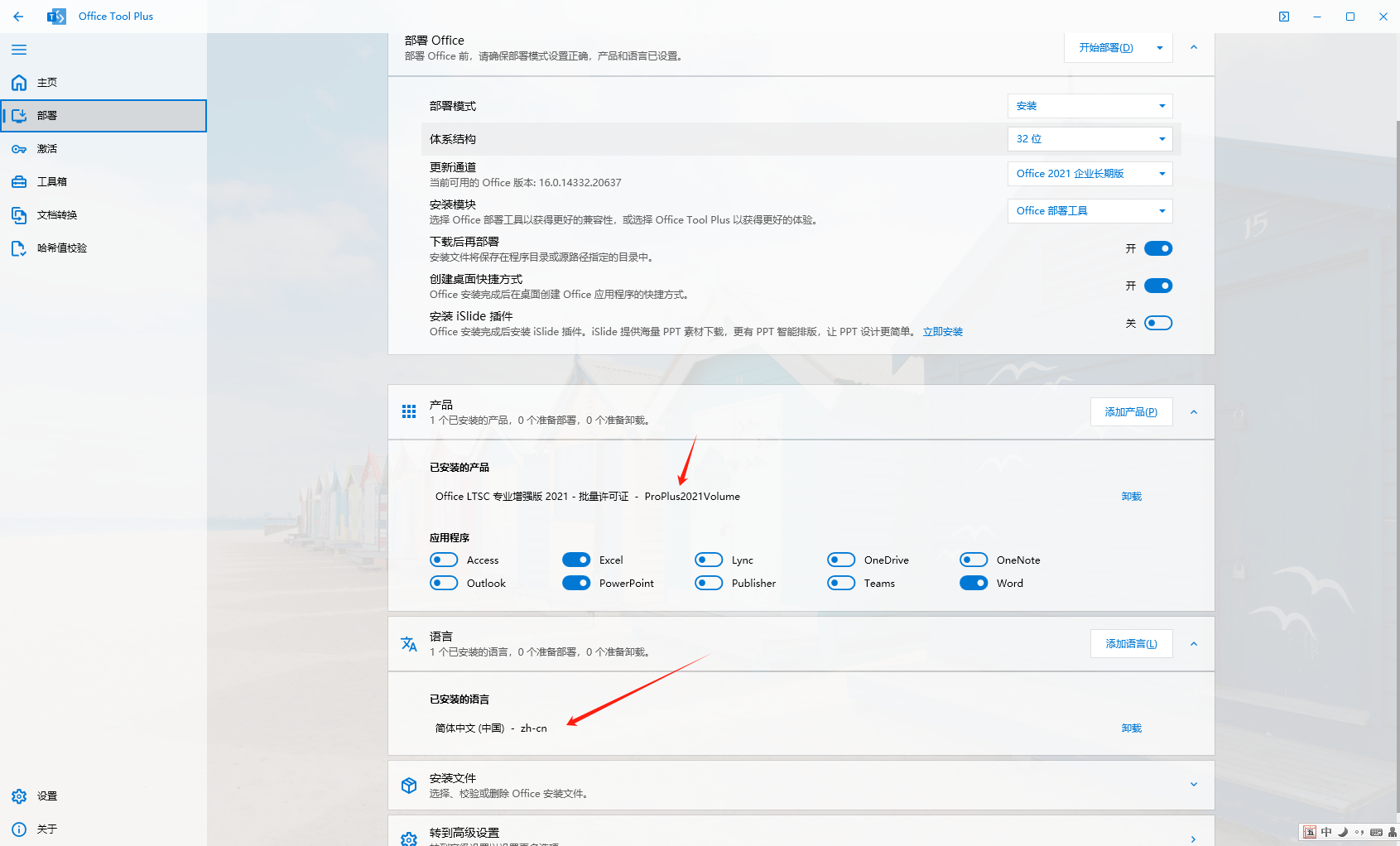Open the arrow next to 开始部署 button
Viewport: 1400px width, 846px height.
coord(1160,48)
